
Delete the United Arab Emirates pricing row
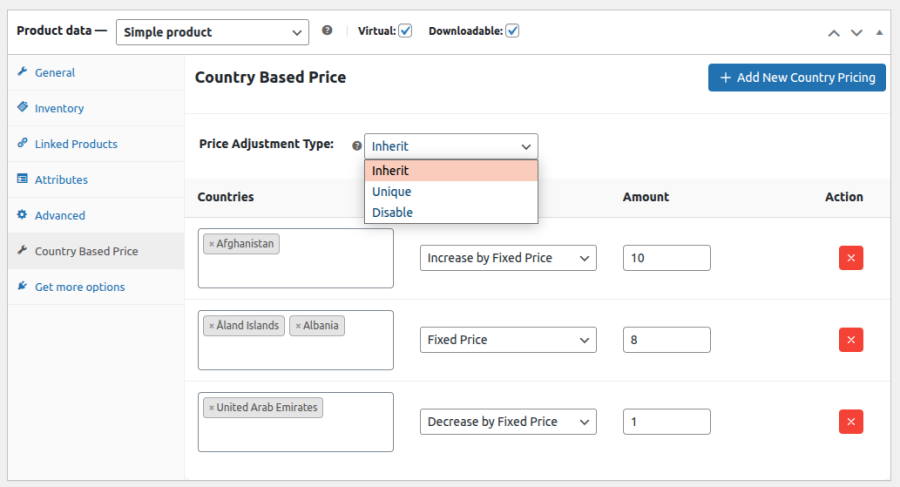tap(851, 422)
